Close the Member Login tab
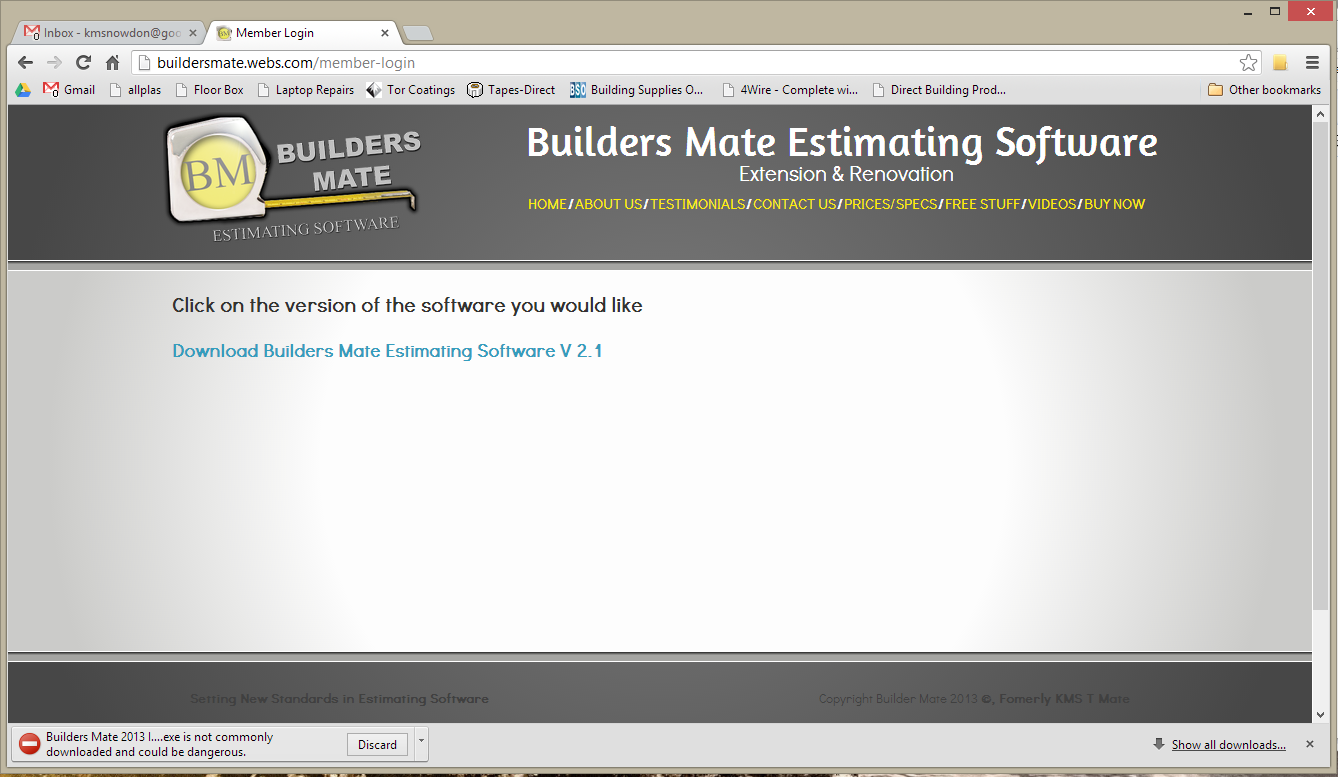The image size is (1338, 777). pos(385,33)
